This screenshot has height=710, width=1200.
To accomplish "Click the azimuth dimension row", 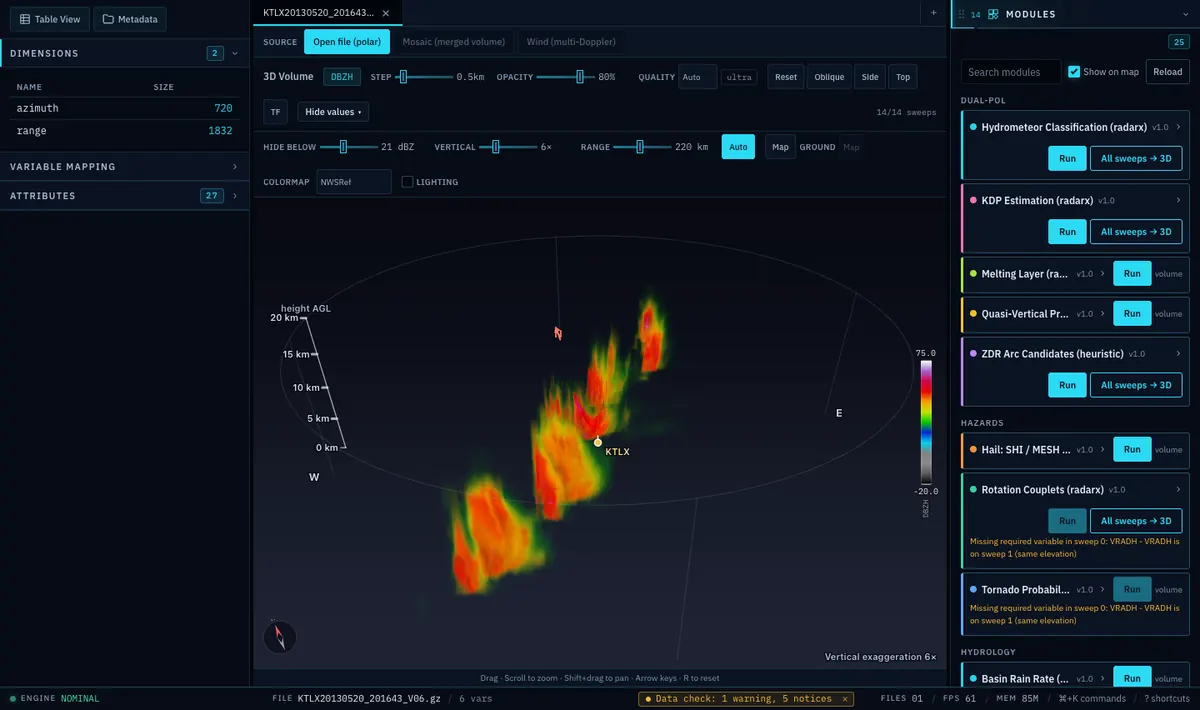I will pos(123,108).
